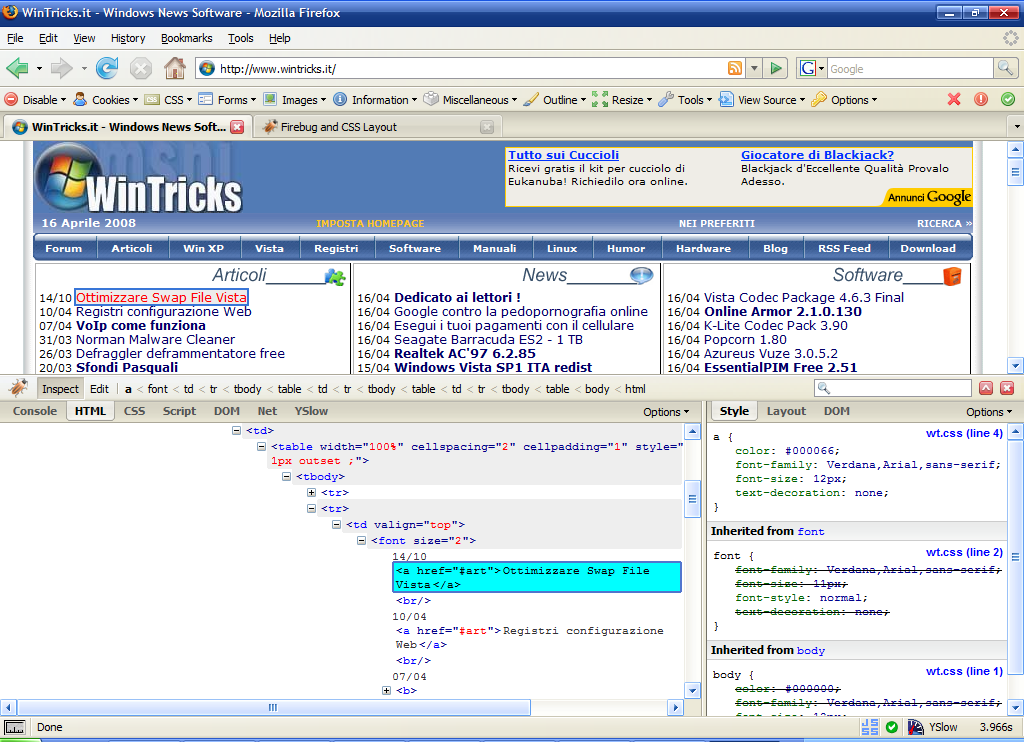The width and height of the screenshot is (1024, 742).
Task: Open the View Source dropdown menu
Action: [761, 99]
